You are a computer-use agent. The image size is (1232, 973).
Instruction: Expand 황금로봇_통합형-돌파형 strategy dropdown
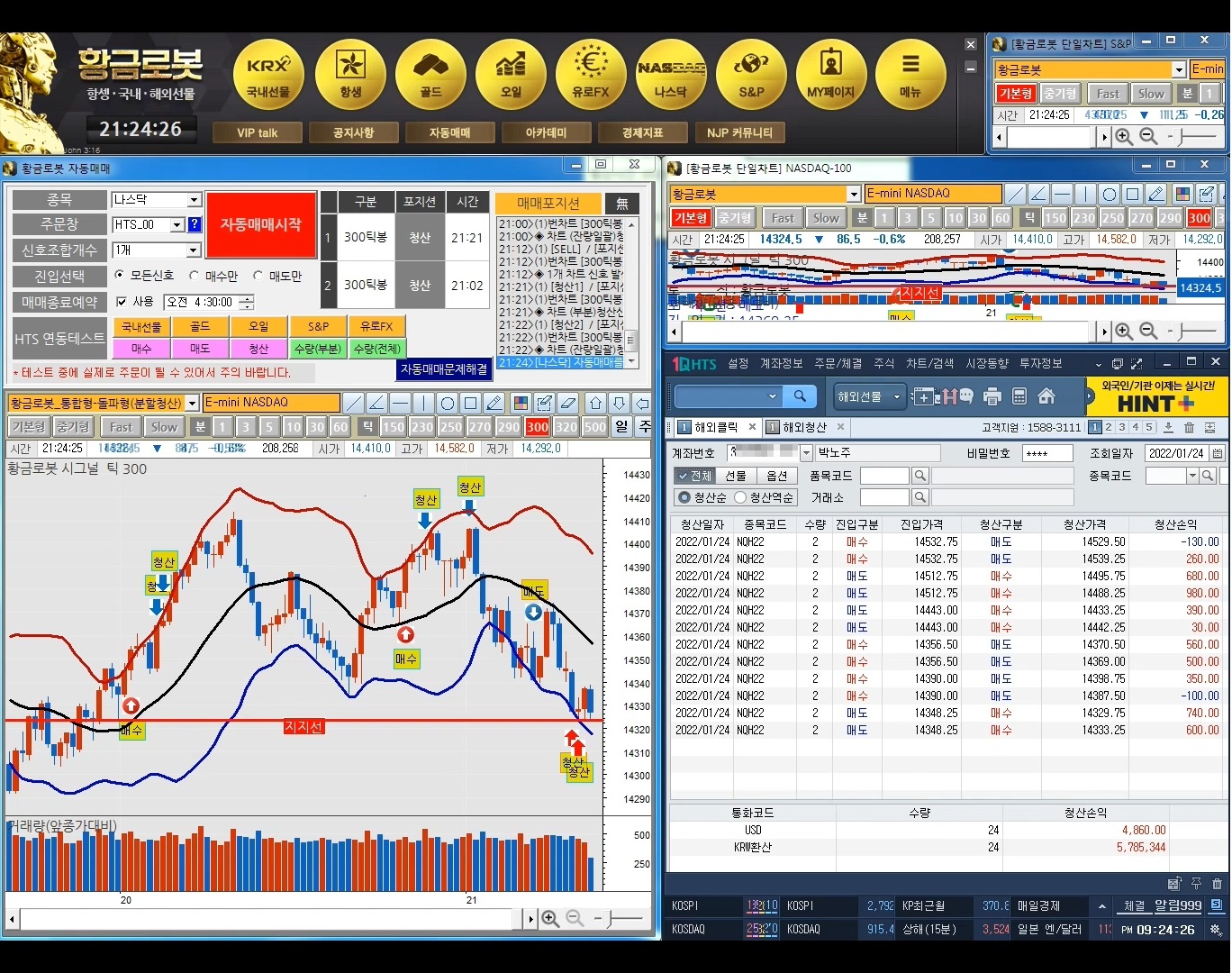pyautogui.click(x=192, y=404)
